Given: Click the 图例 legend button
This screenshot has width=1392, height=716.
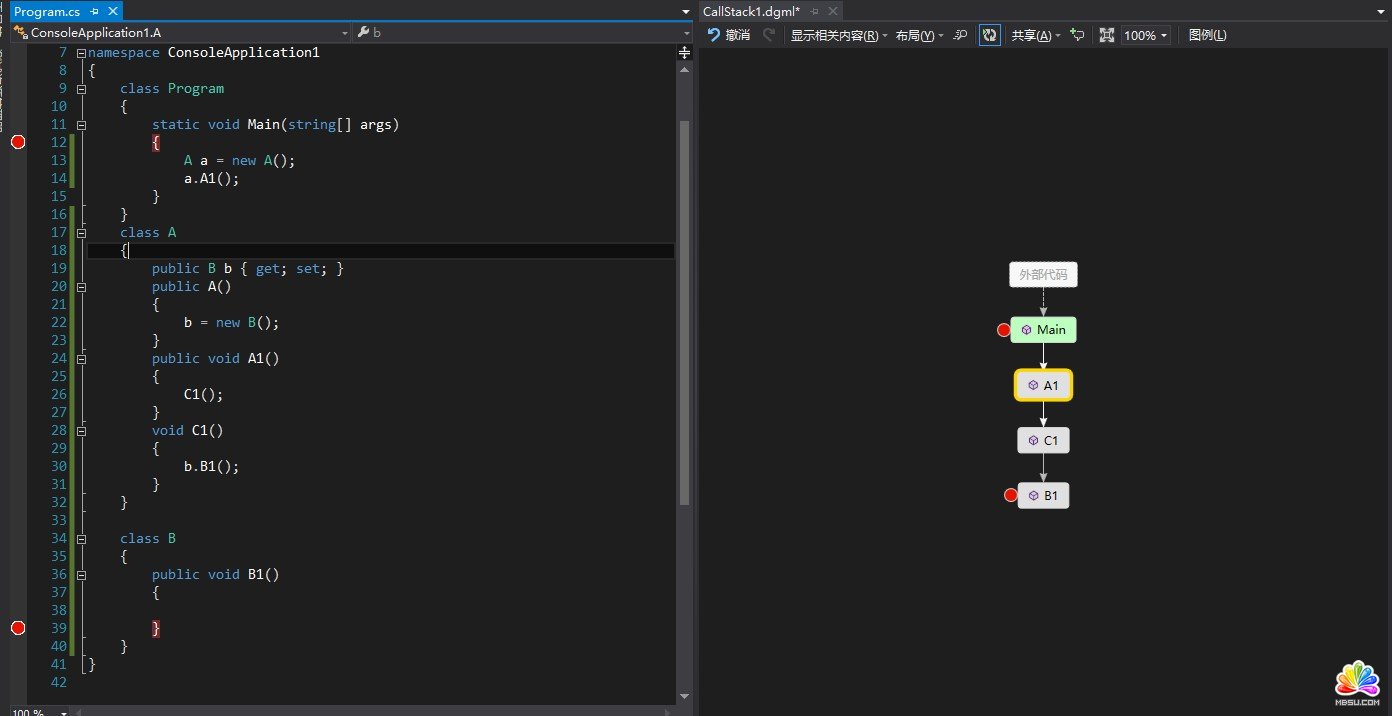Looking at the screenshot, I should (1207, 35).
